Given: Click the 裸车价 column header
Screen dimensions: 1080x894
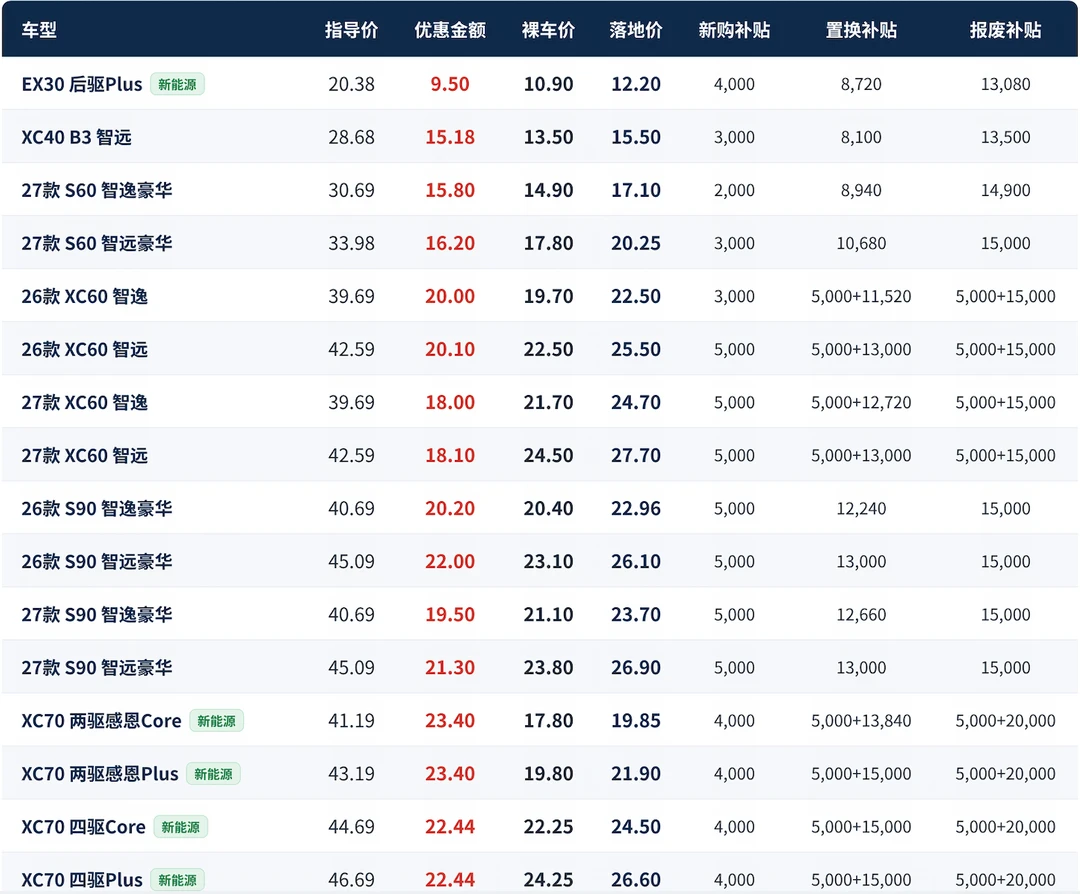Looking at the screenshot, I should coord(548,30).
